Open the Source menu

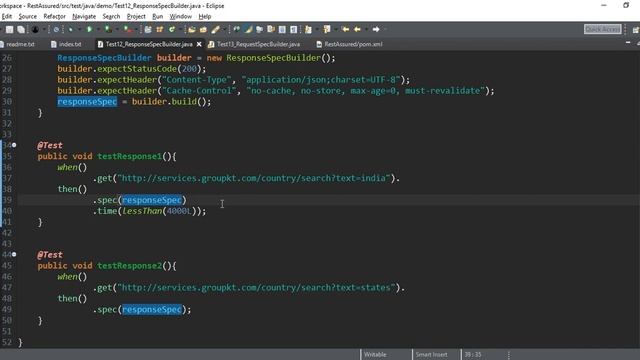tap(27, 16)
